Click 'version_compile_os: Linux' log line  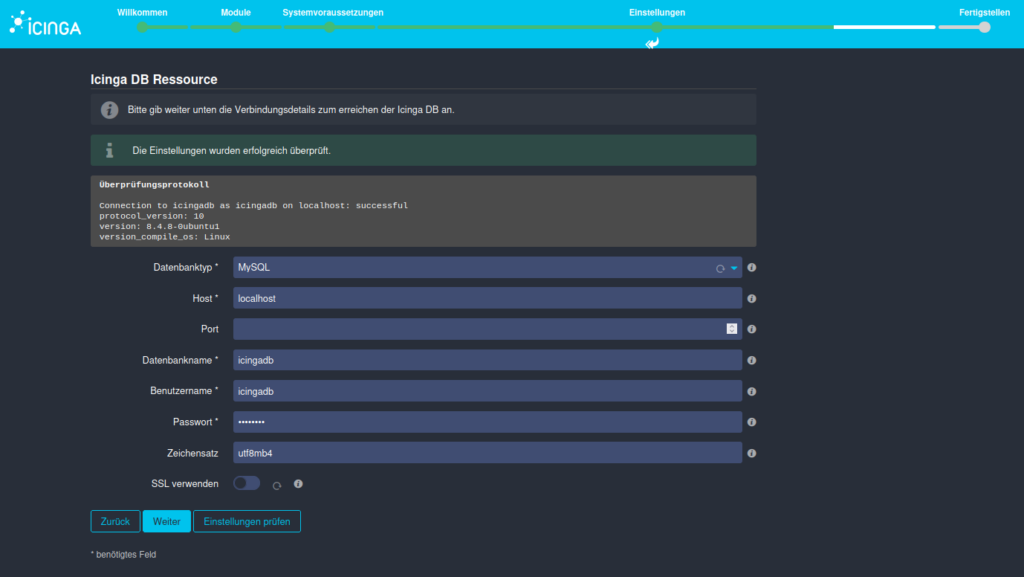165,237
